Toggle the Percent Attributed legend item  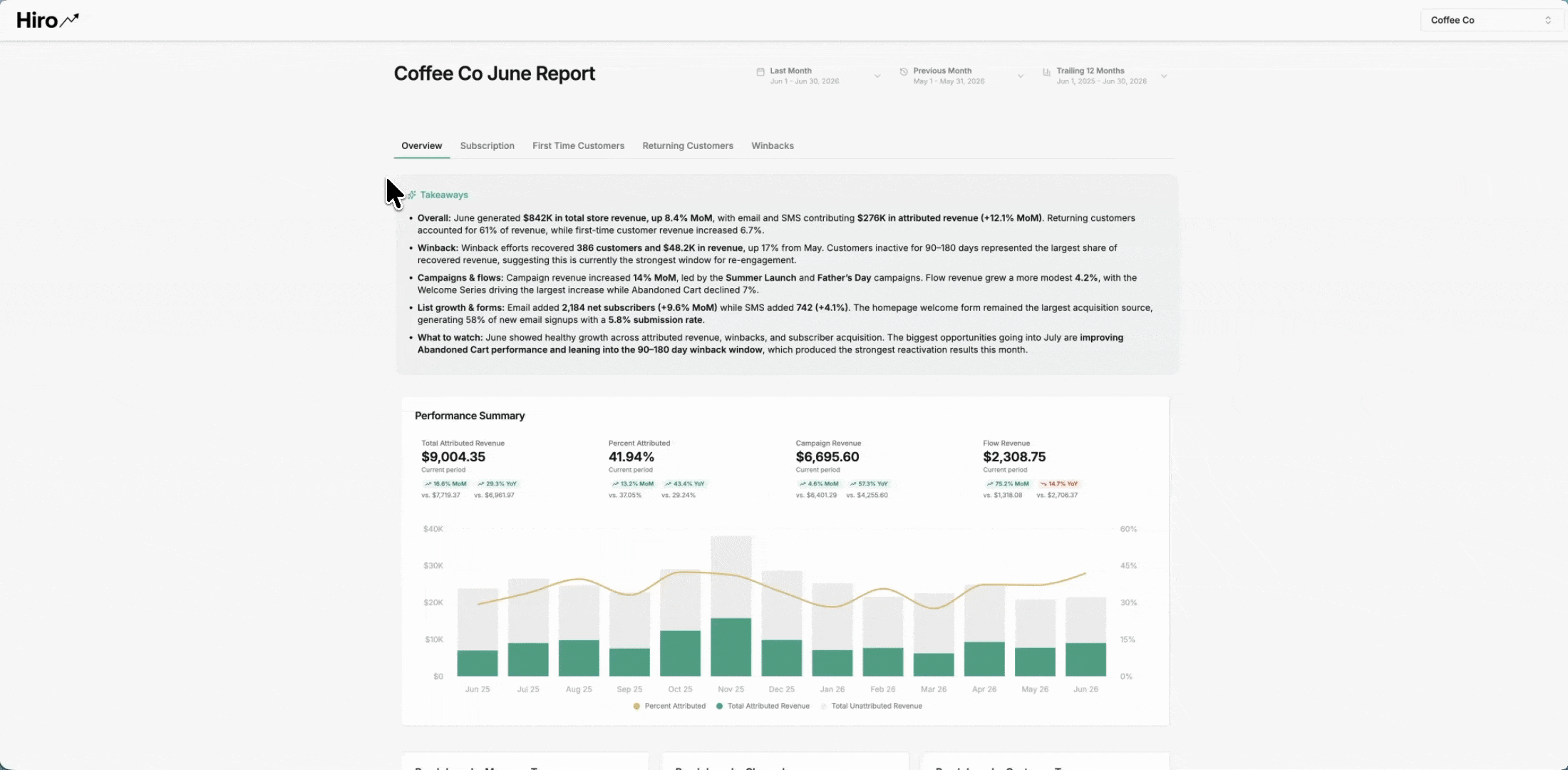point(669,706)
